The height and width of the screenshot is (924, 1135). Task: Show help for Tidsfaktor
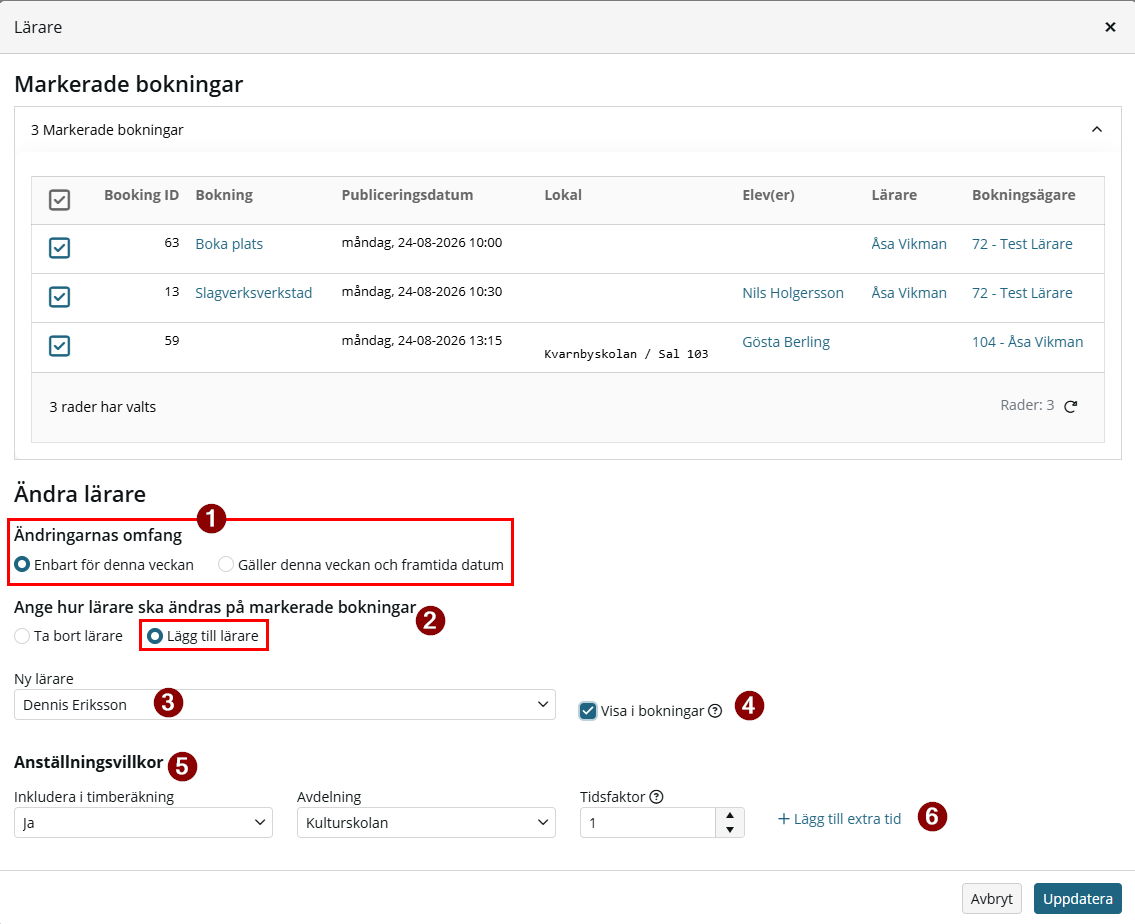(657, 797)
